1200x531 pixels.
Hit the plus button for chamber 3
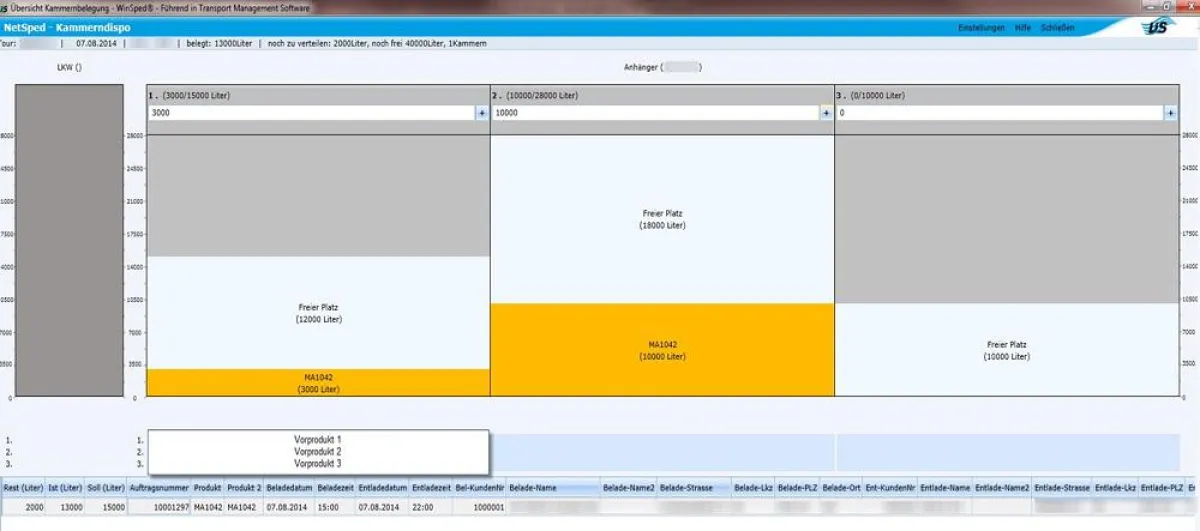[x=1170, y=114]
